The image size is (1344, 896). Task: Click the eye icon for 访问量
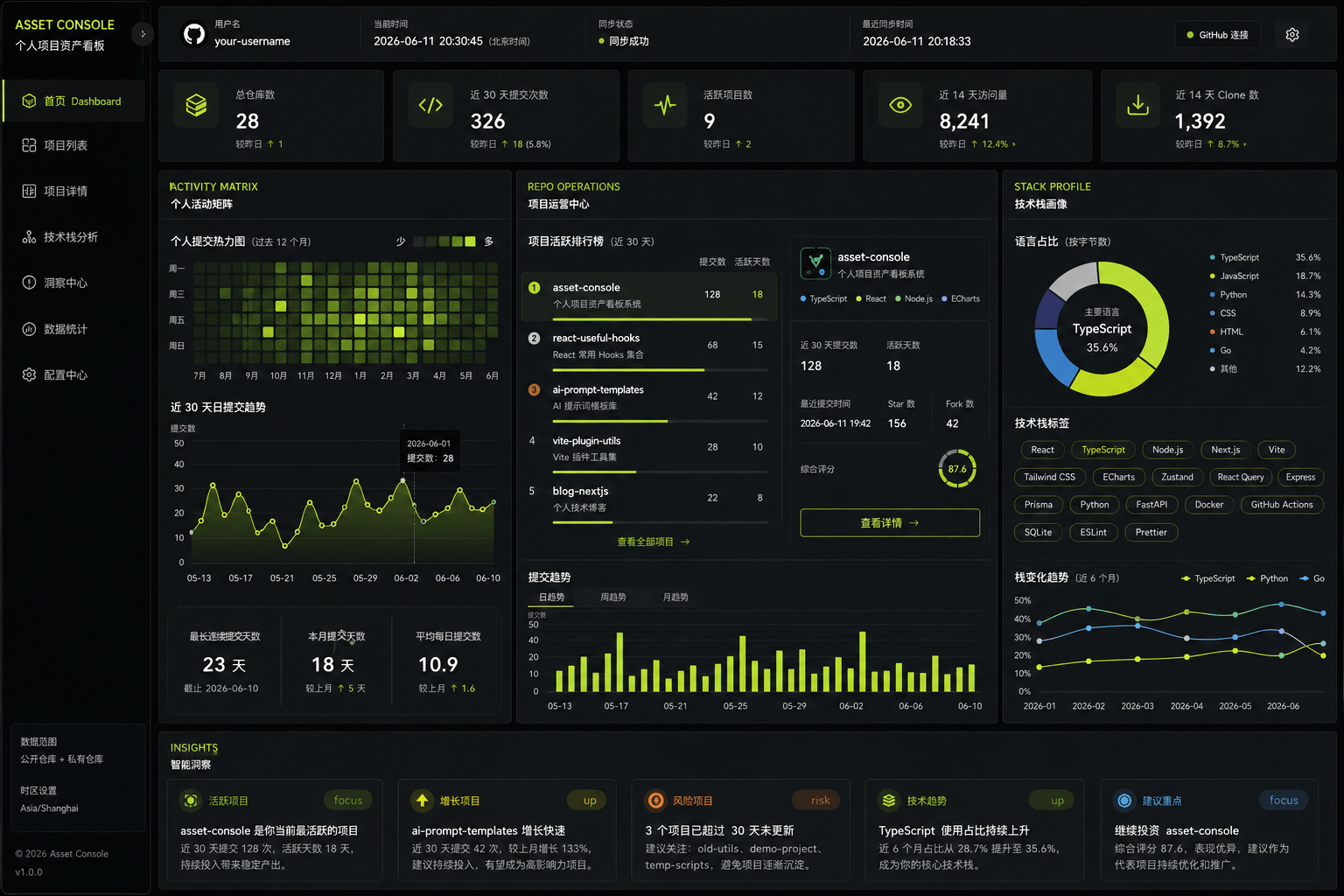(x=900, y=105)
